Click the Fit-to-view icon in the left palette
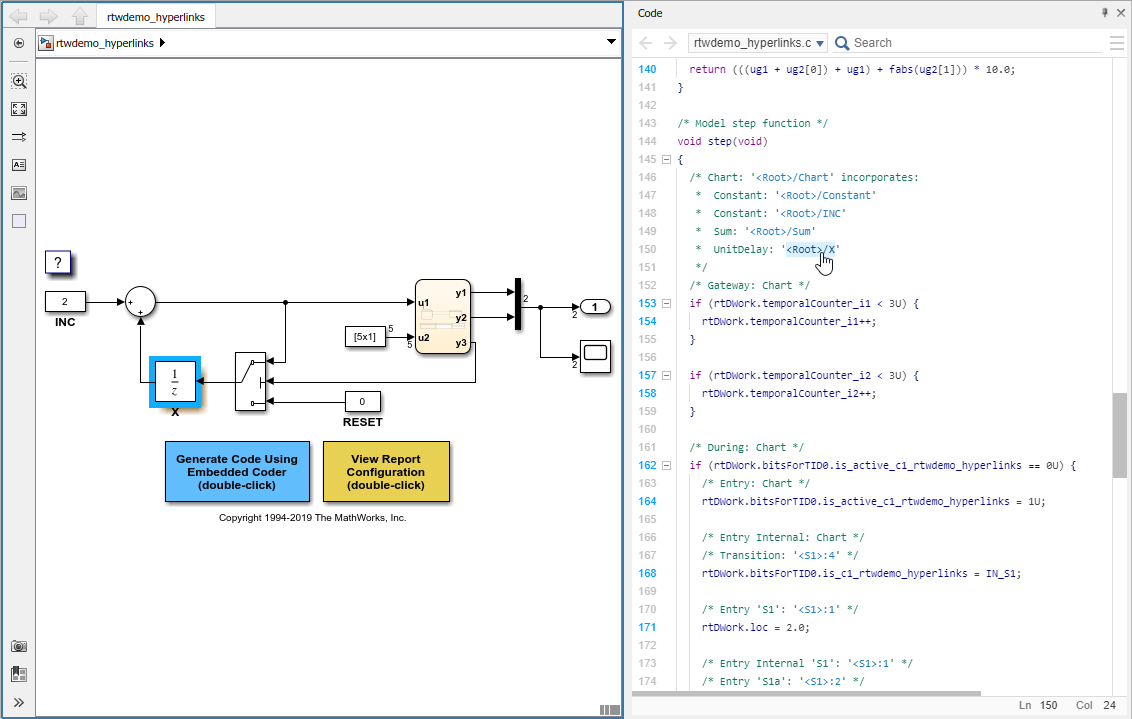The image size is (1132, 719). (x=18, y=109)
